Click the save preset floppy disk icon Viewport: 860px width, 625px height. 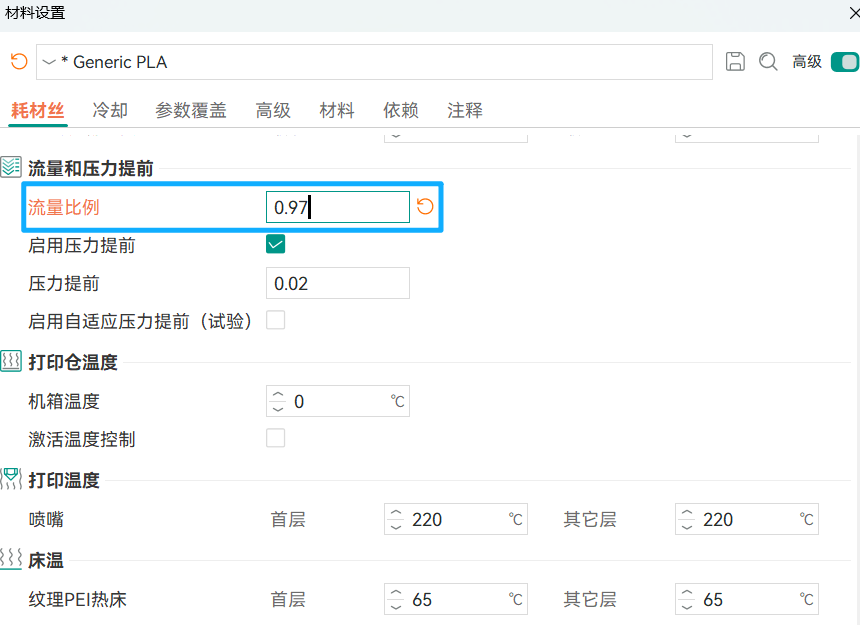735,62
